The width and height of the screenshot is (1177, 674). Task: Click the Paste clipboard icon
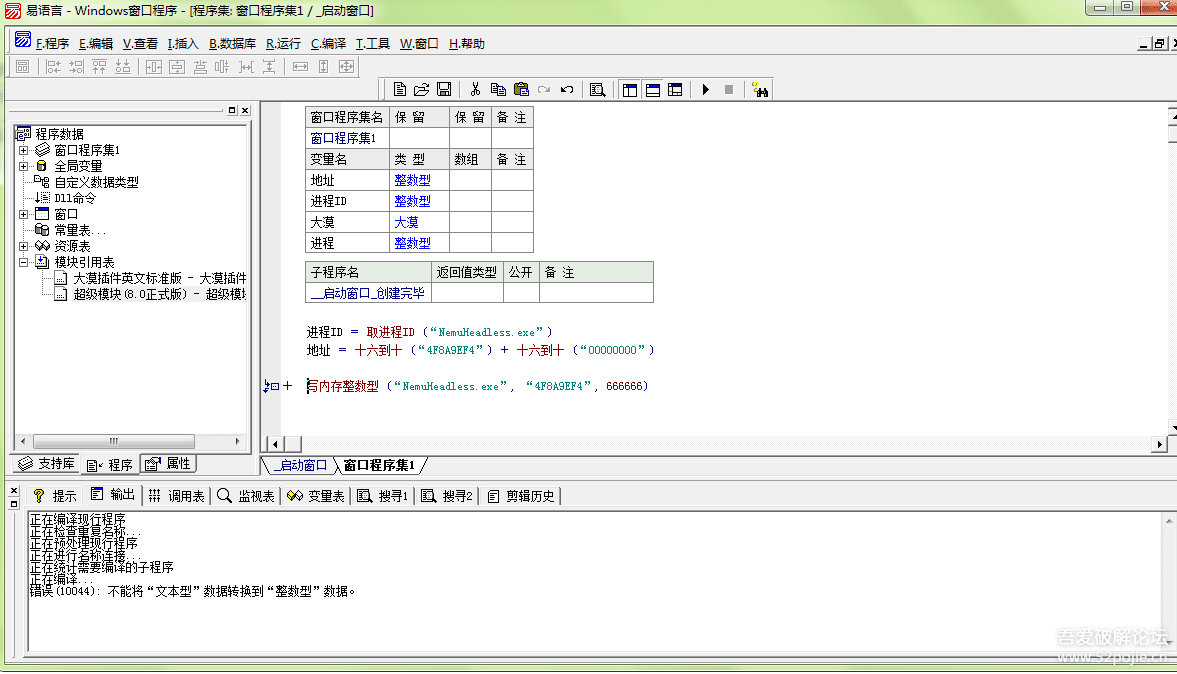click(x=521, y=90)
